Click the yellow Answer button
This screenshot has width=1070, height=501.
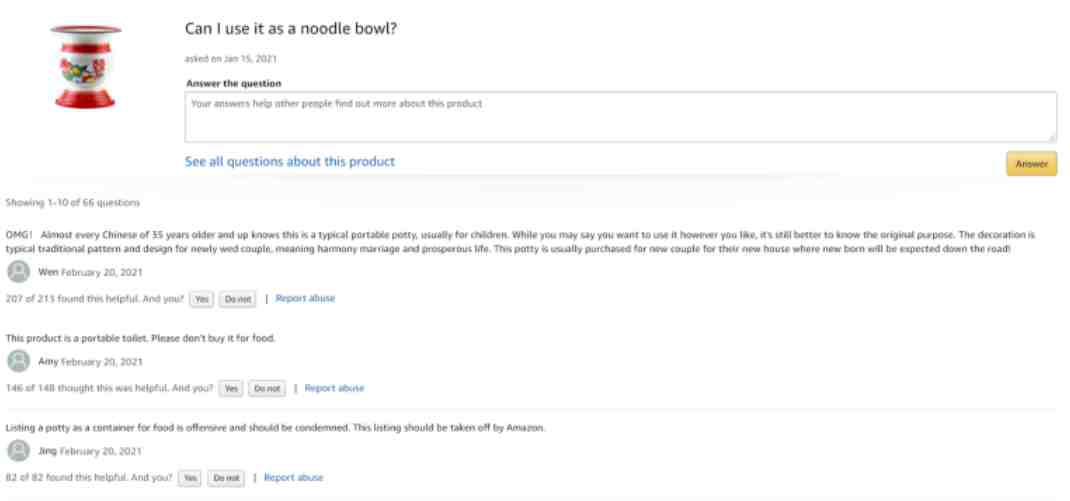tap(1031, 164)
